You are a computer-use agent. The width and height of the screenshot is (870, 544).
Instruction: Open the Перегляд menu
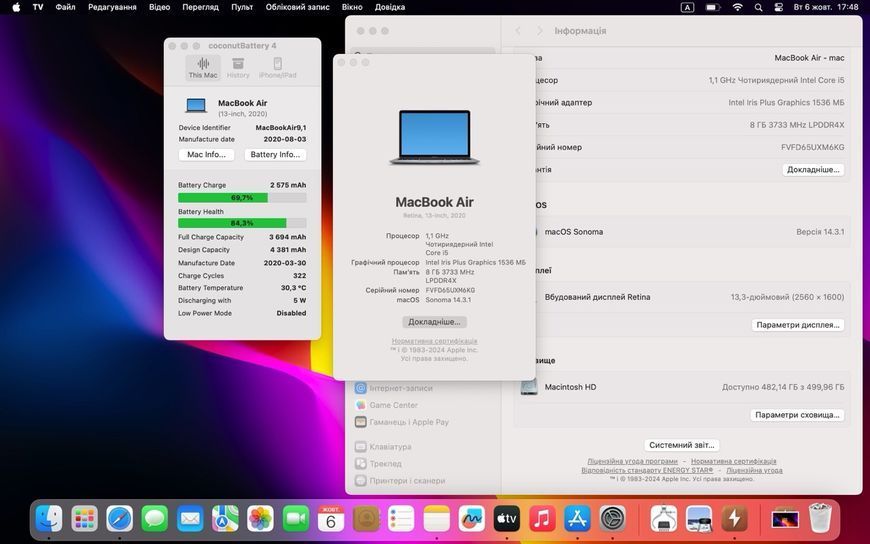pos(200,7)
